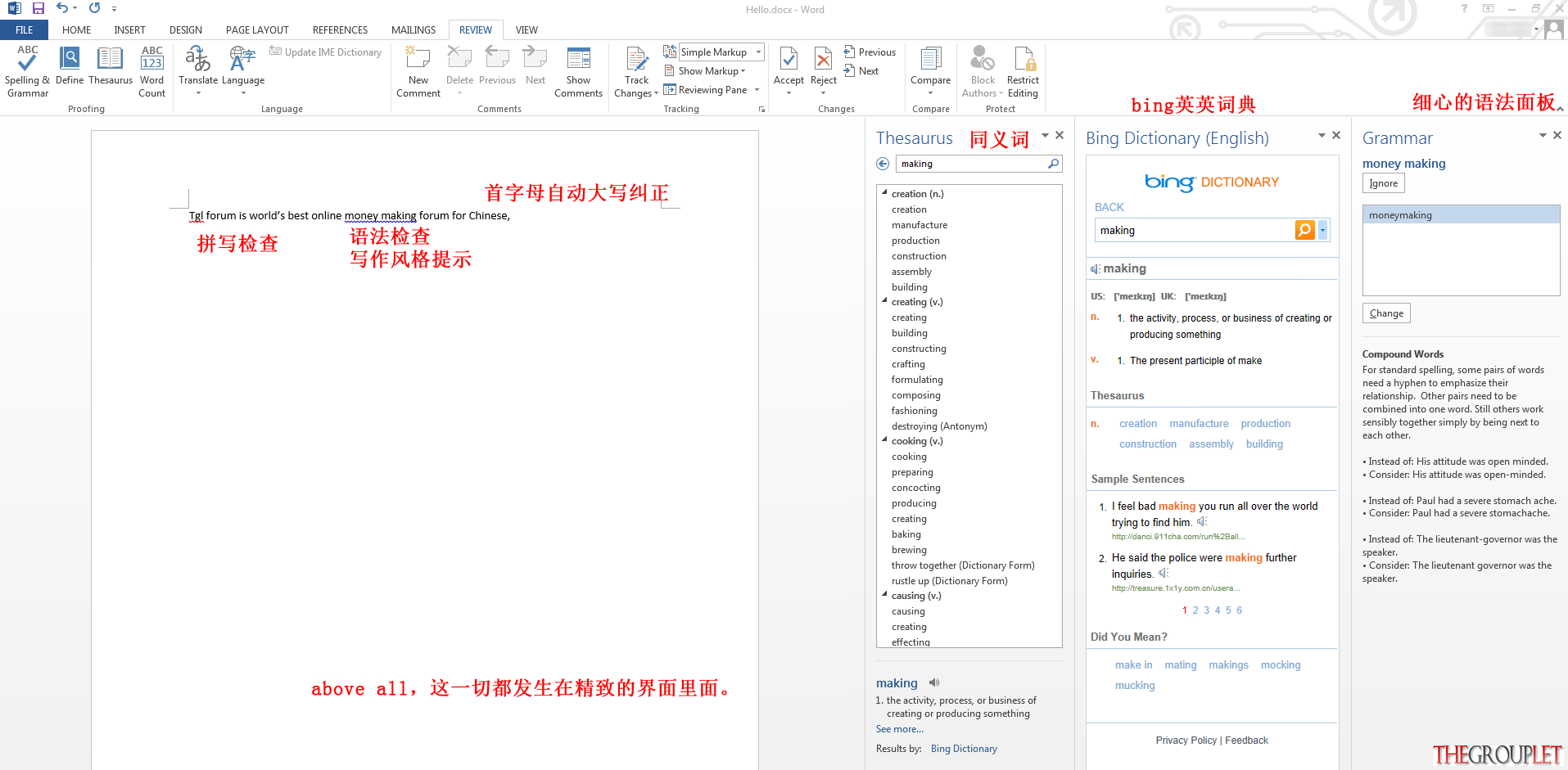Open Grammar pane options menu arrow
Viewport: 1568px width, 770px height.
tap(1543, 136)
